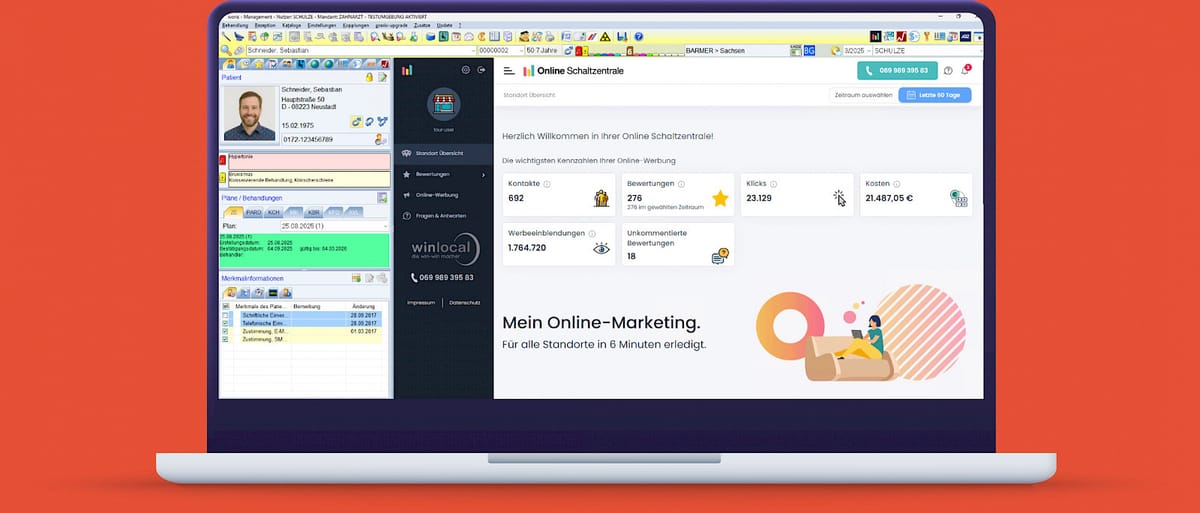Click the blue question mark help icon

point(638,36)
